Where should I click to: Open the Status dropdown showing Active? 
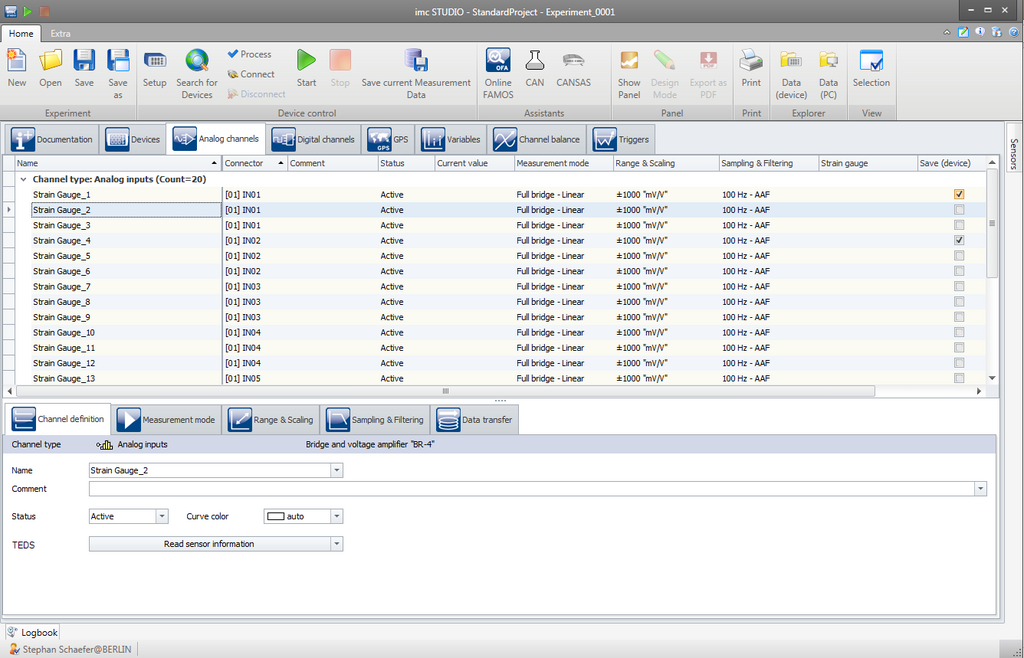point(162,517)
